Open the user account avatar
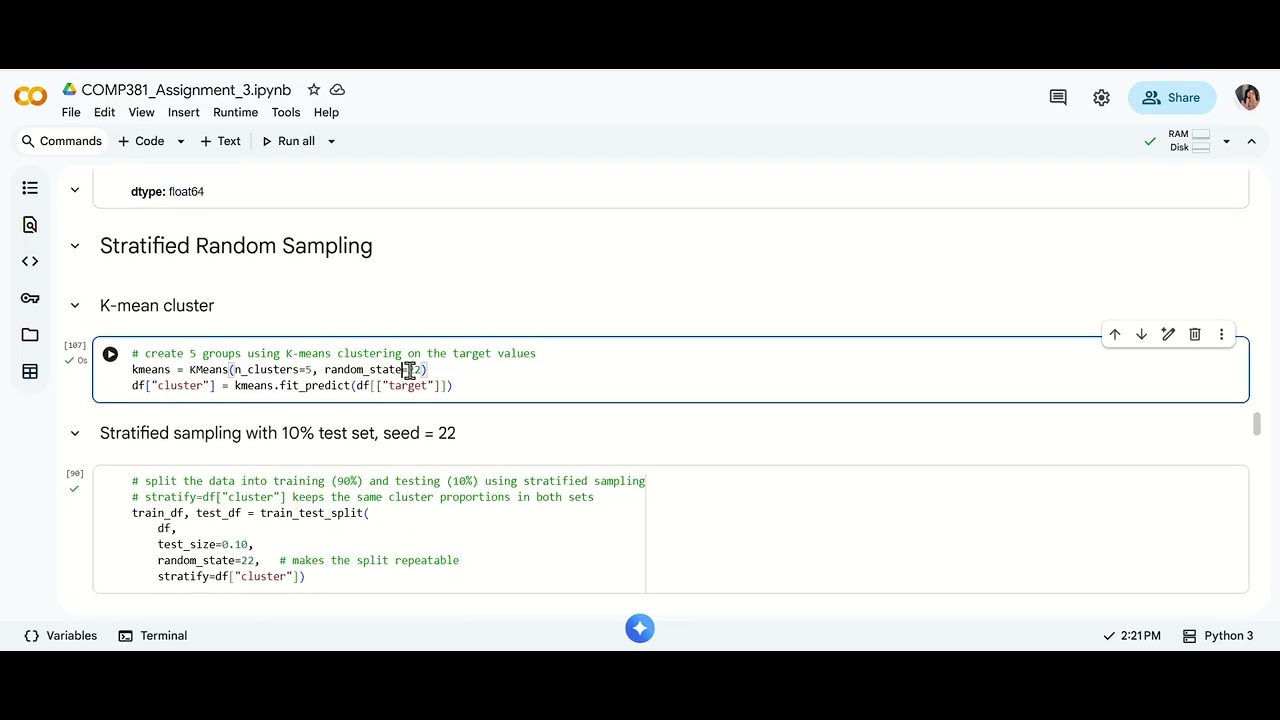 point(1247,97)
